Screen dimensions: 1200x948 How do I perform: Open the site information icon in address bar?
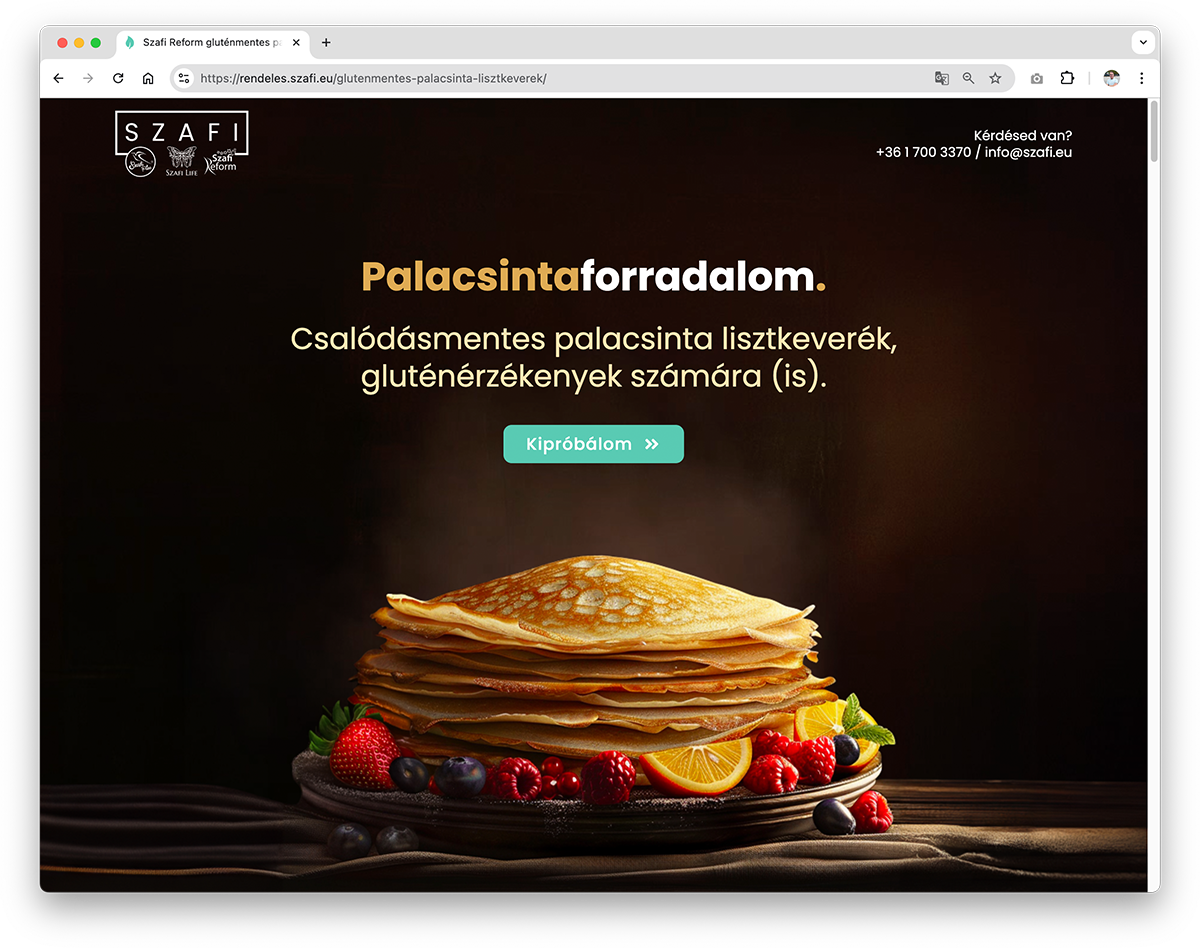coord(183,78)
